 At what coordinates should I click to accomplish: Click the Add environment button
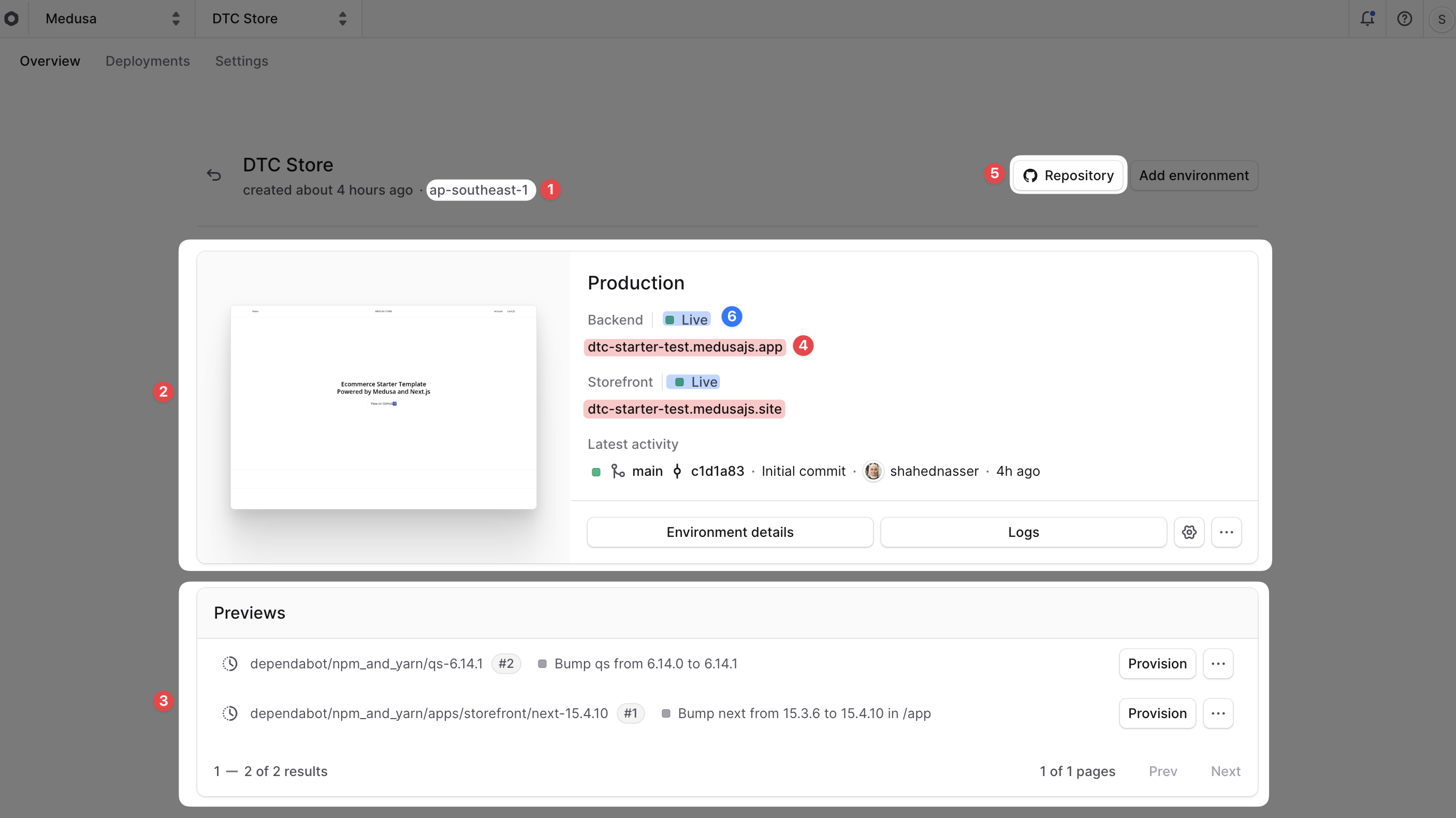pos(1193,175)
